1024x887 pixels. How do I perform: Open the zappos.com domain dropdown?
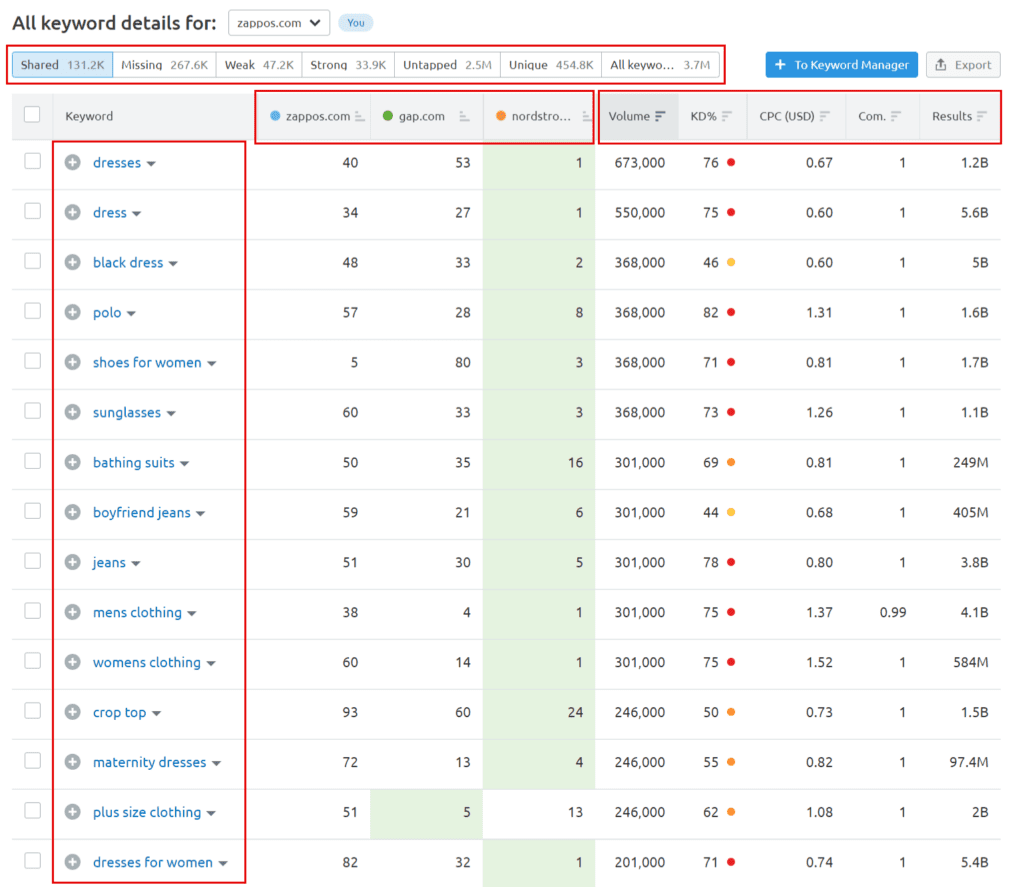click(x=279, y=23)
